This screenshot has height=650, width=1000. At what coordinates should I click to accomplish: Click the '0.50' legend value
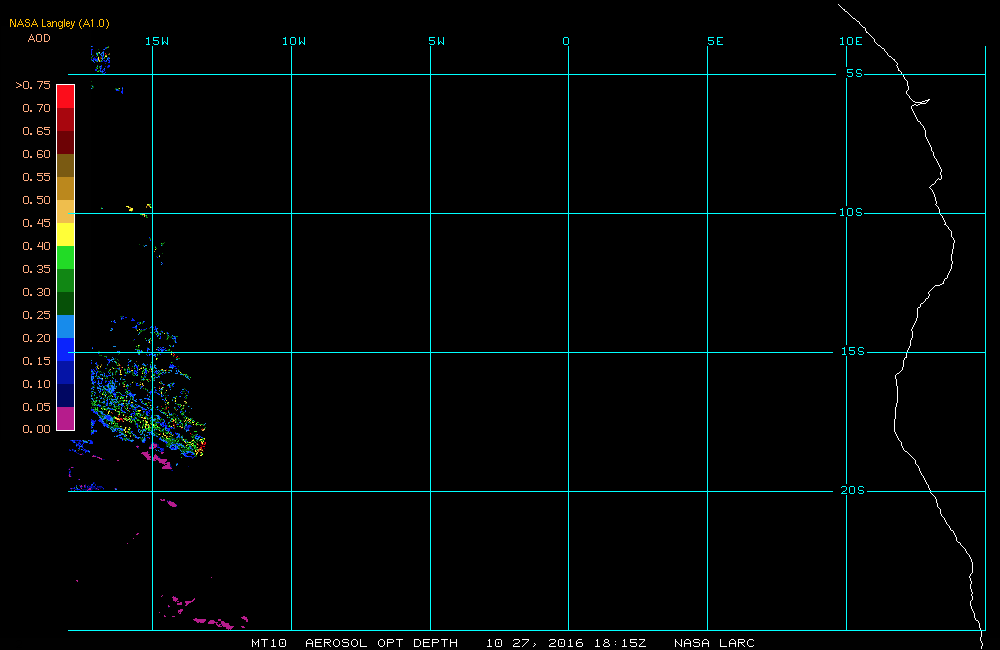[36, 200]
